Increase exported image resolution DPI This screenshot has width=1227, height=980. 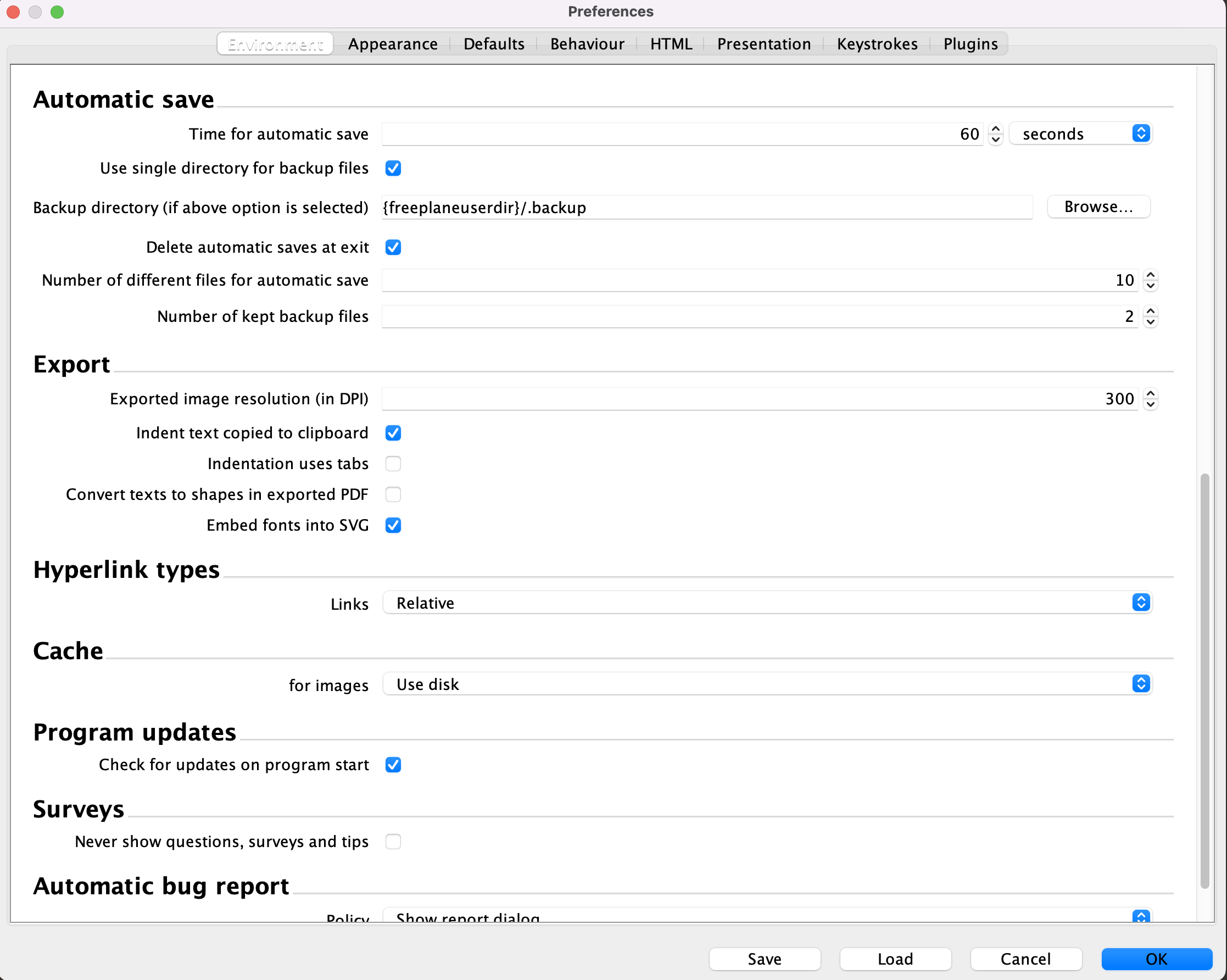point(1151,394)
